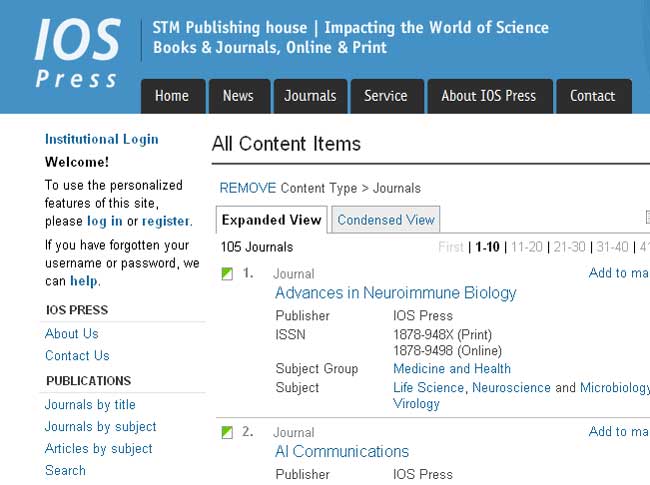
Task: Select the ISSN 1878-9498 (Online) text
Action: click(448, 351)
